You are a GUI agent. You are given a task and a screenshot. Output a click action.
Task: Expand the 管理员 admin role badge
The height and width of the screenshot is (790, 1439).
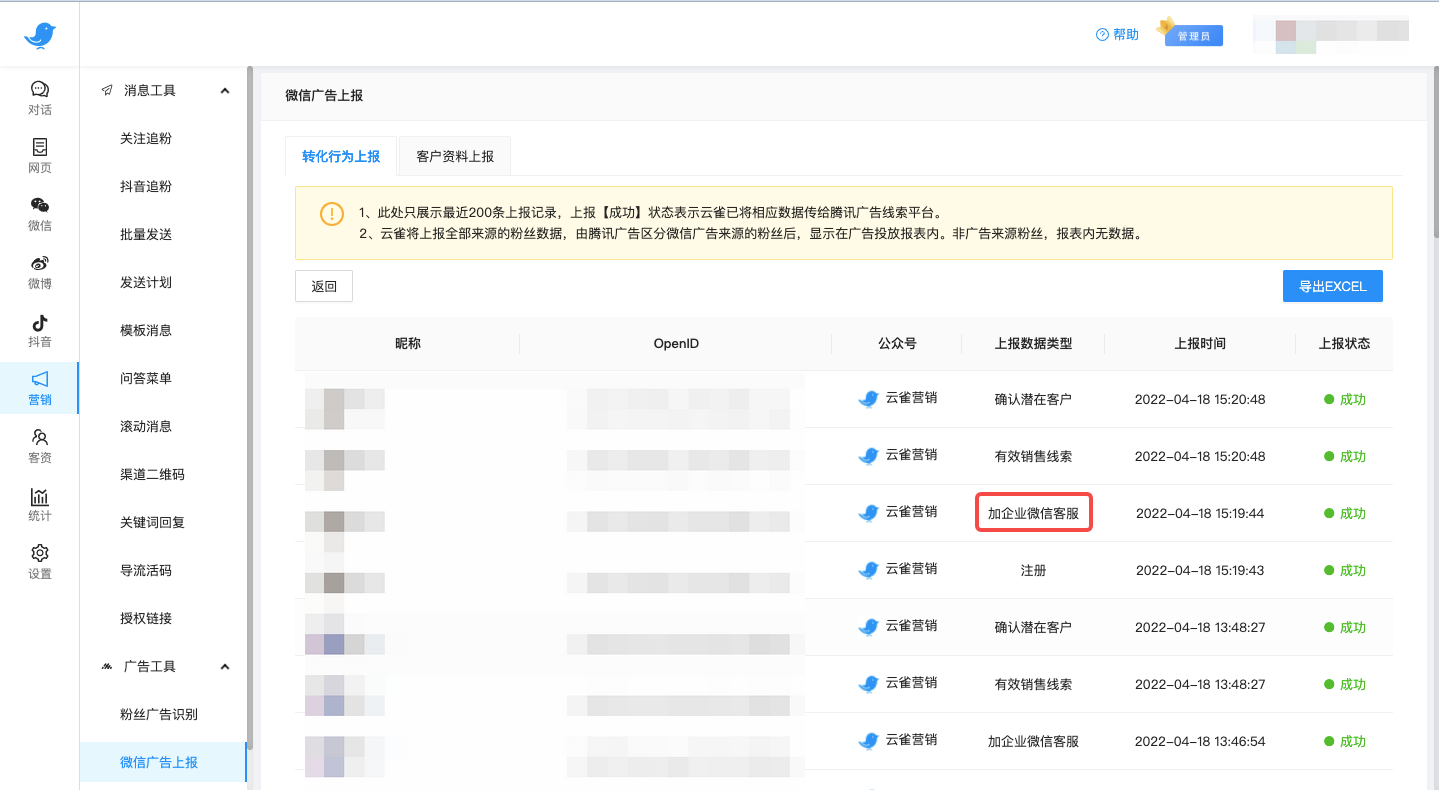tap(1193, 34)
